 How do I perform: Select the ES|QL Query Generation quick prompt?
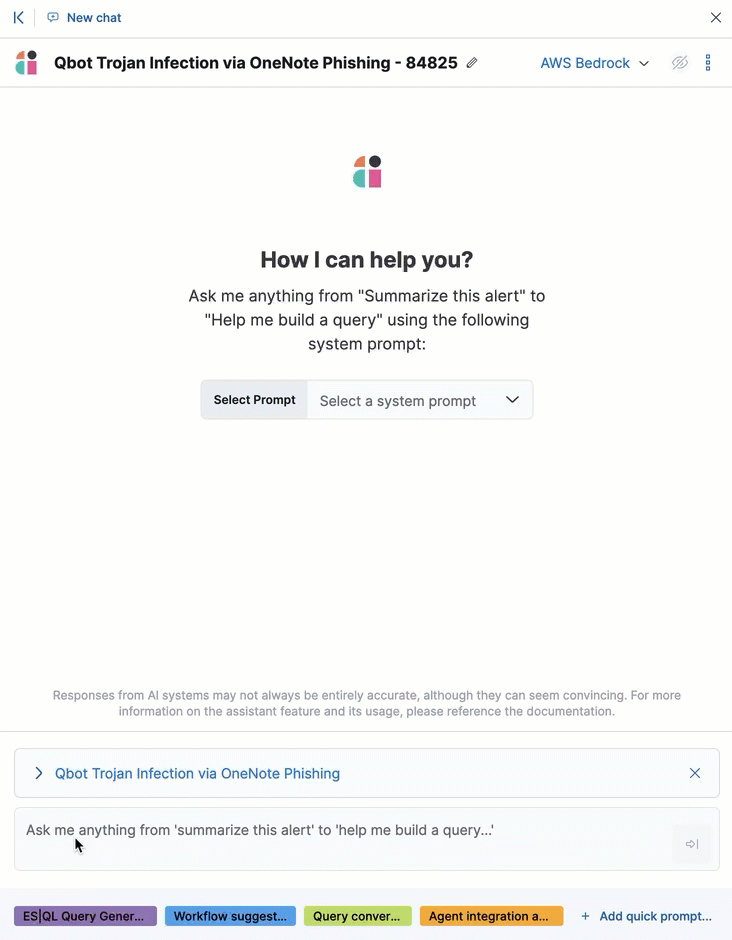85,916
